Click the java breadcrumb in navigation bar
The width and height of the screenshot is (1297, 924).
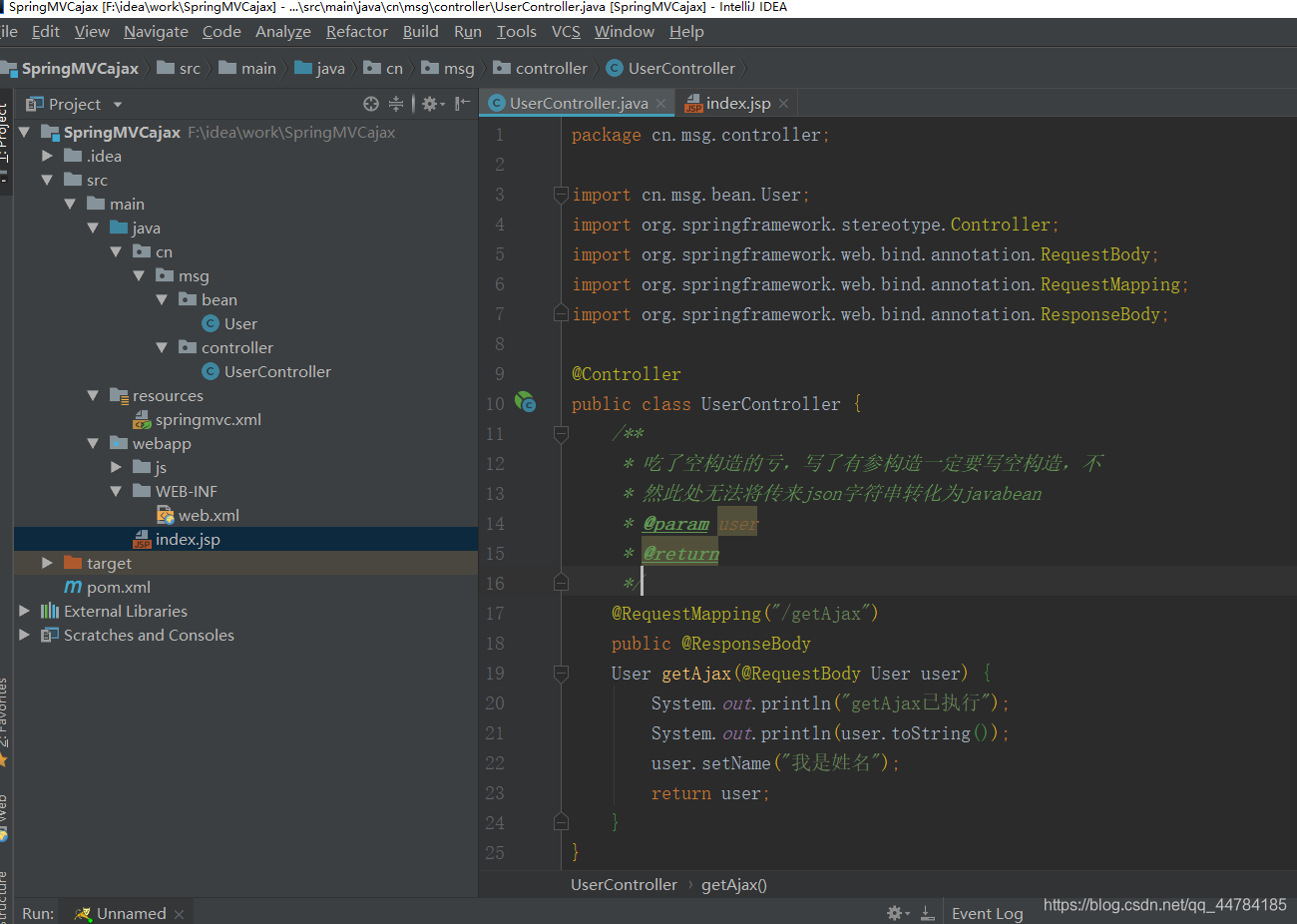[x=320, y=68]
